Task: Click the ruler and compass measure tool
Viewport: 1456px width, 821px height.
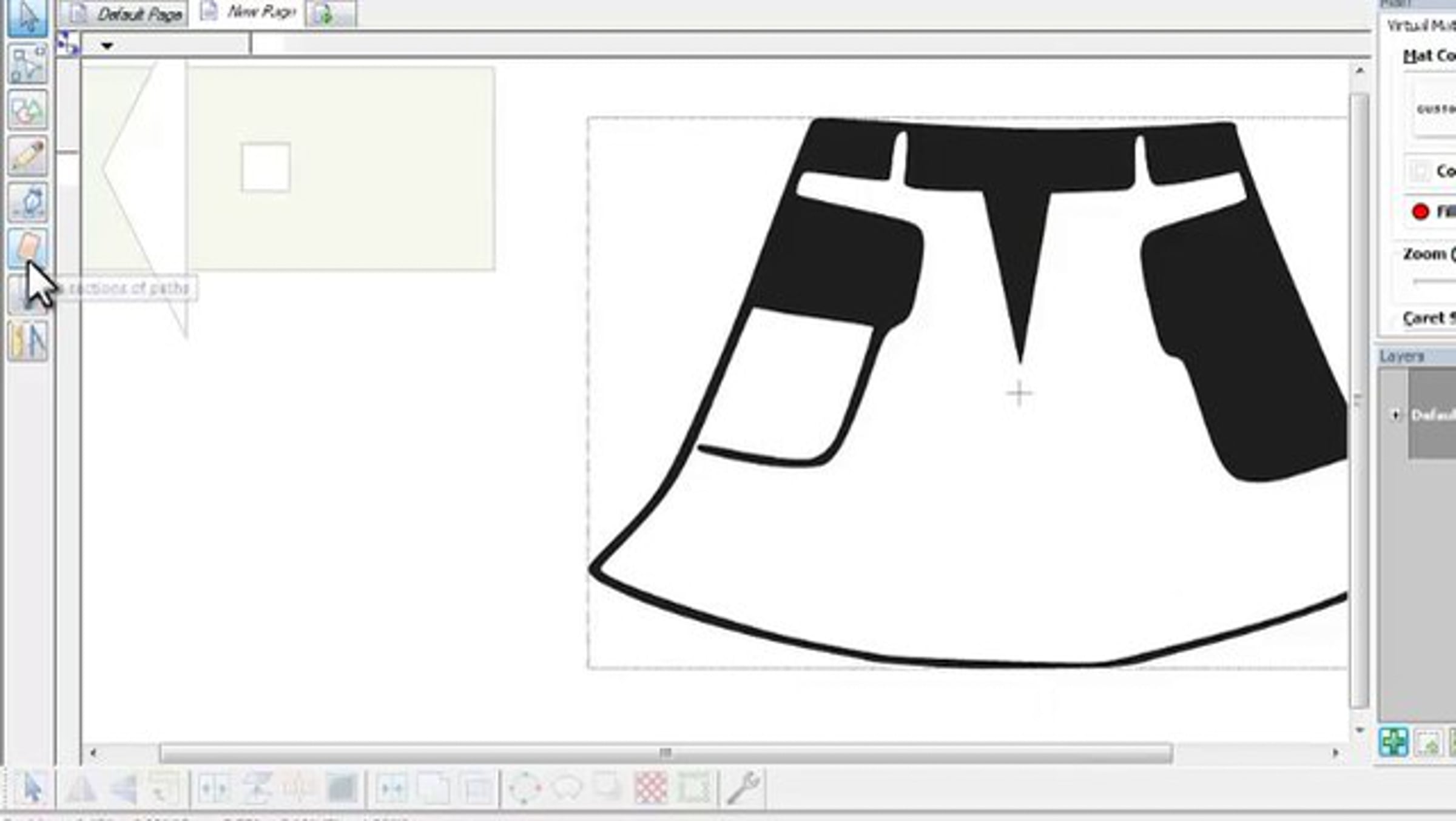Action: [x=27, y=341]
